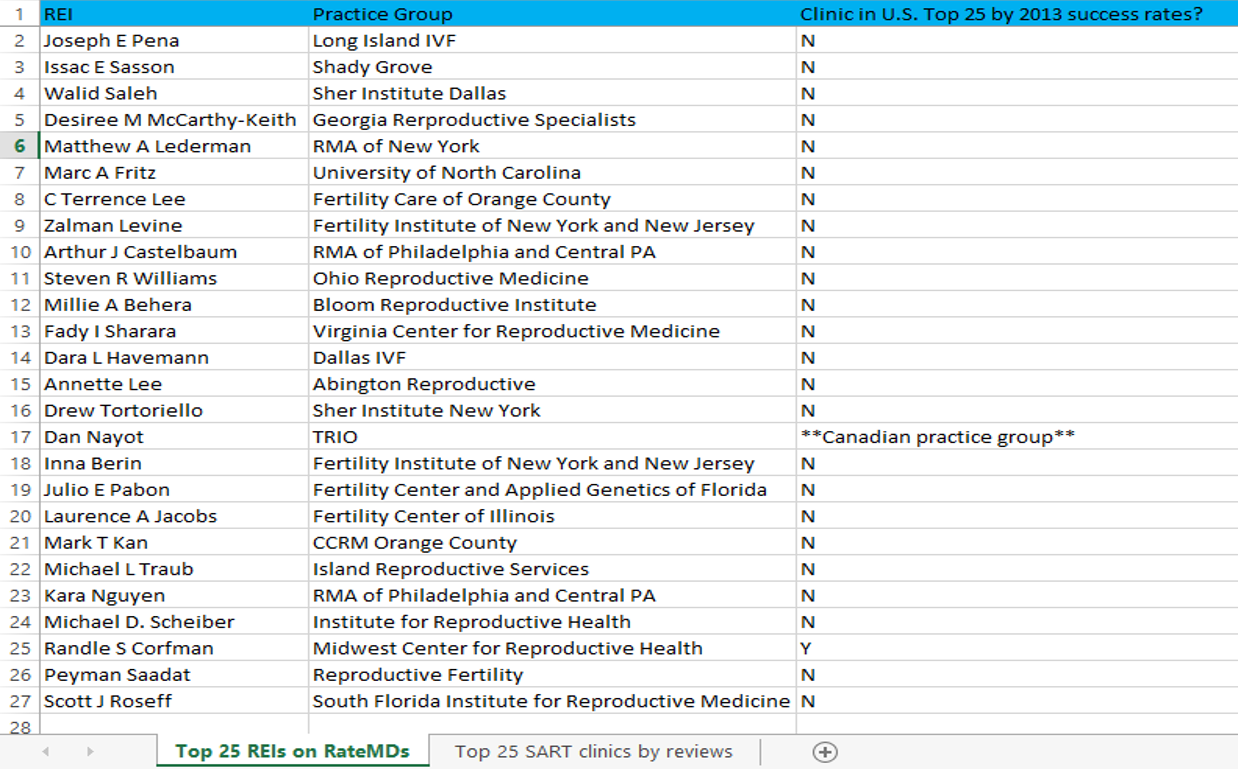This screenshot has width=1238, height=770.
Task: Click cell Shady Grove
Action: point(552,67)
